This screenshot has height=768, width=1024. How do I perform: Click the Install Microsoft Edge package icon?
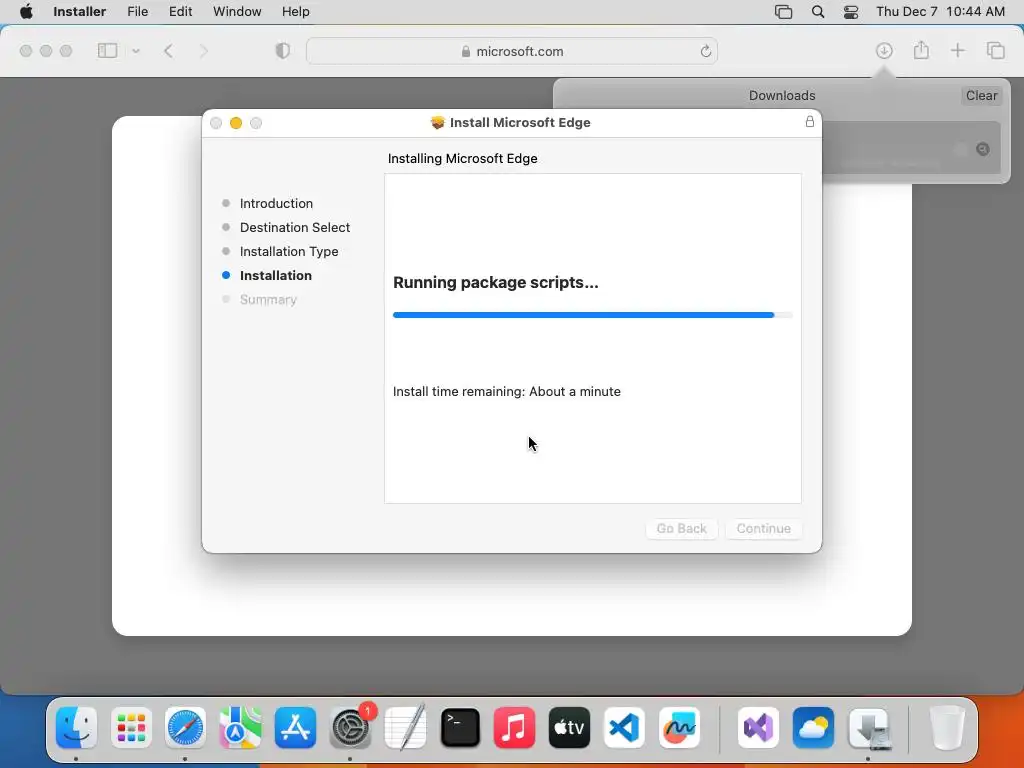pyautogui.click(x=438, y=122)
